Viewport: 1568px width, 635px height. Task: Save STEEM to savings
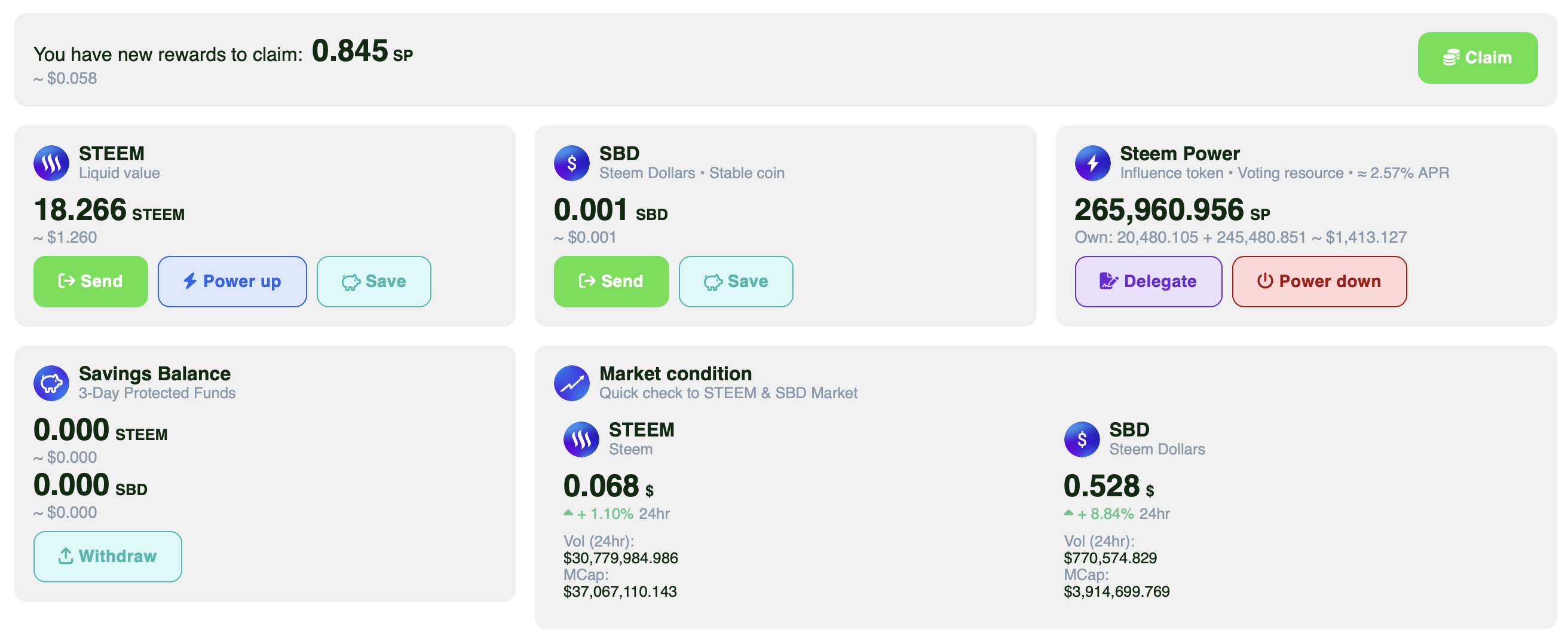(373, 281)
